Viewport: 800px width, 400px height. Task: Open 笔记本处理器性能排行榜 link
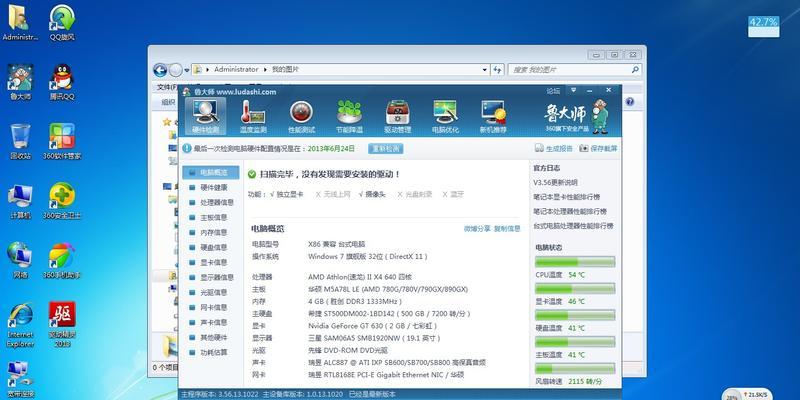click(570, 211)
